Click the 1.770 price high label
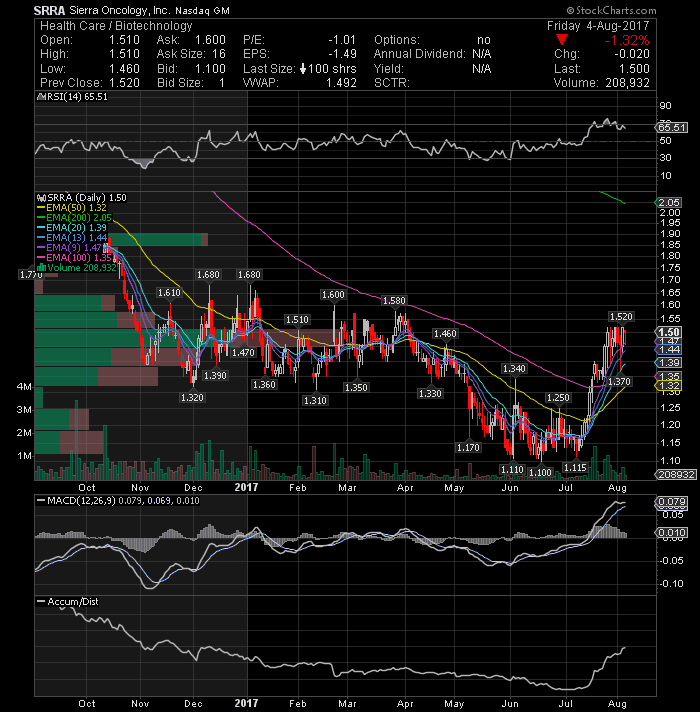Image resolution: width=700 pixels, height=712 pixels. (31, 274)
